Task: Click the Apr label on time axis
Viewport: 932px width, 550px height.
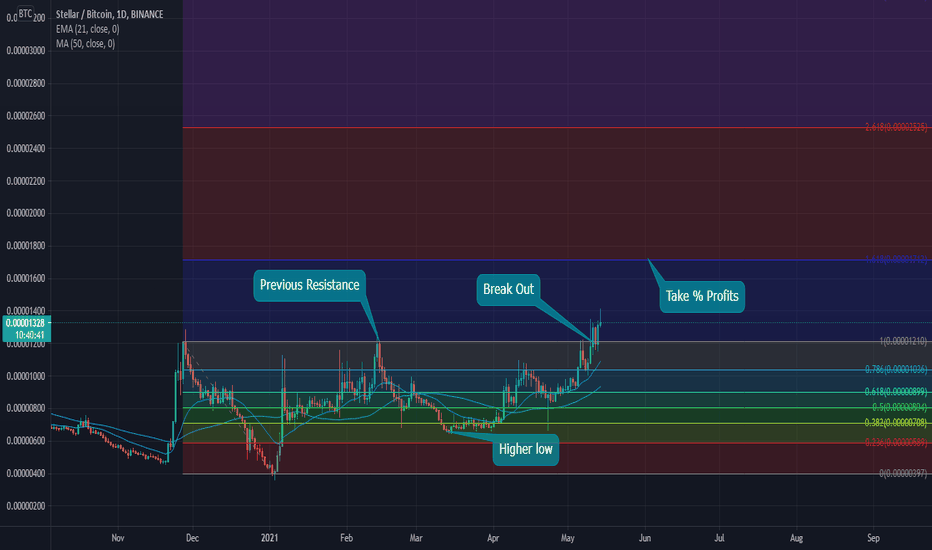Action: pyautogui.click(x=493, y=538)
